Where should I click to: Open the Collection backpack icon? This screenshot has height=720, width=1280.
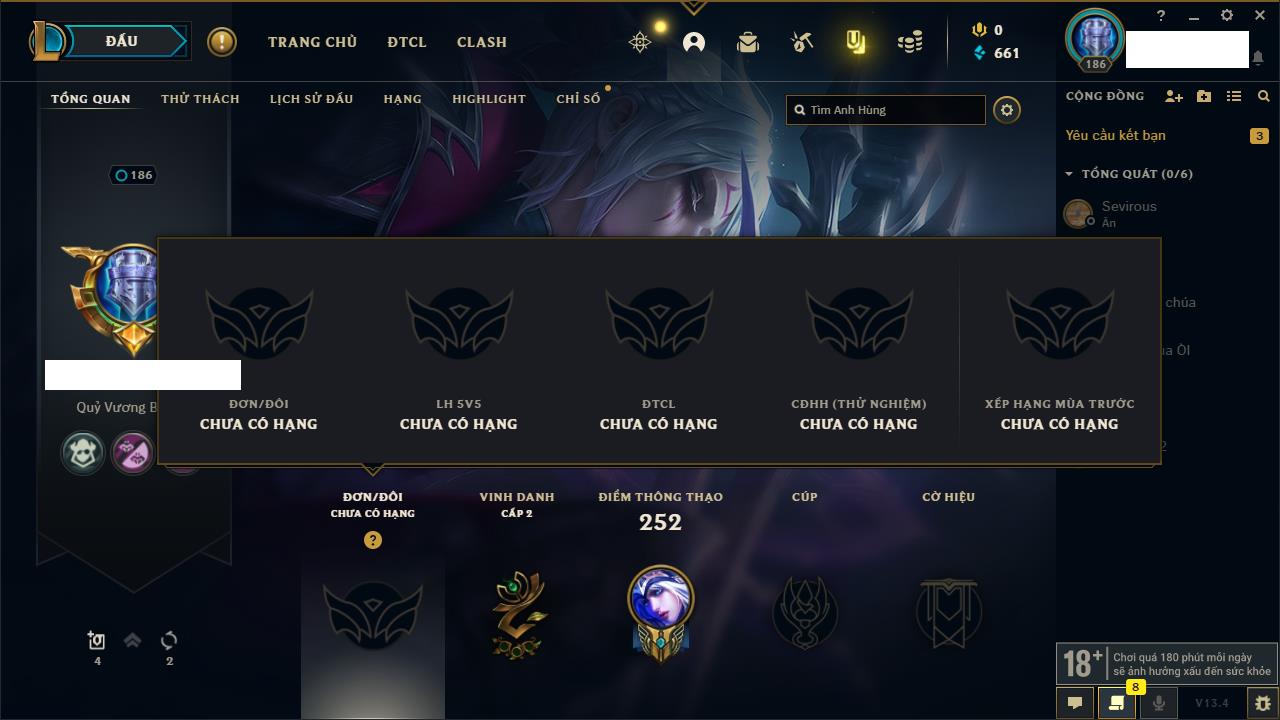(x=748, y=42)
